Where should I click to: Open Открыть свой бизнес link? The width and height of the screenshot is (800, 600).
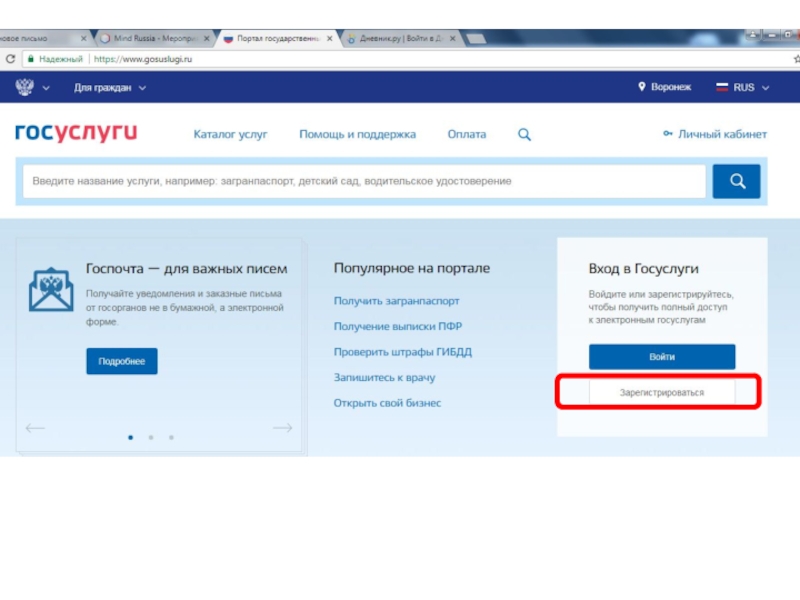click(387, 403)
